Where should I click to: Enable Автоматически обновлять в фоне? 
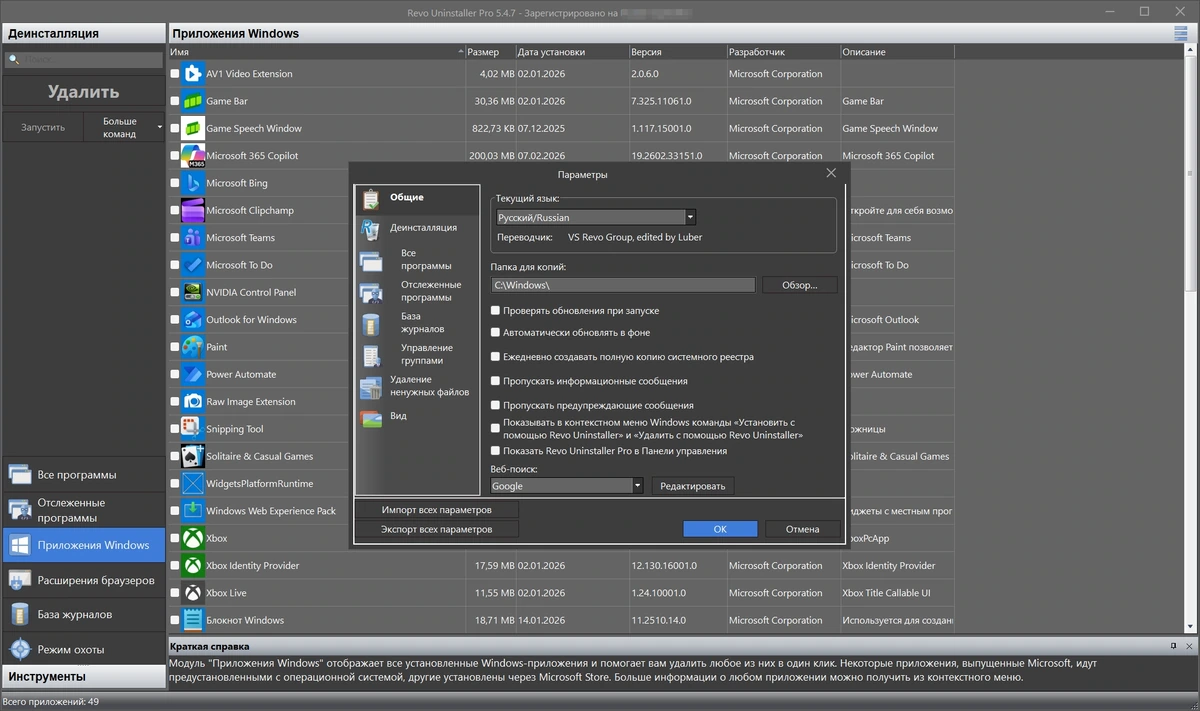coord(495,332)
